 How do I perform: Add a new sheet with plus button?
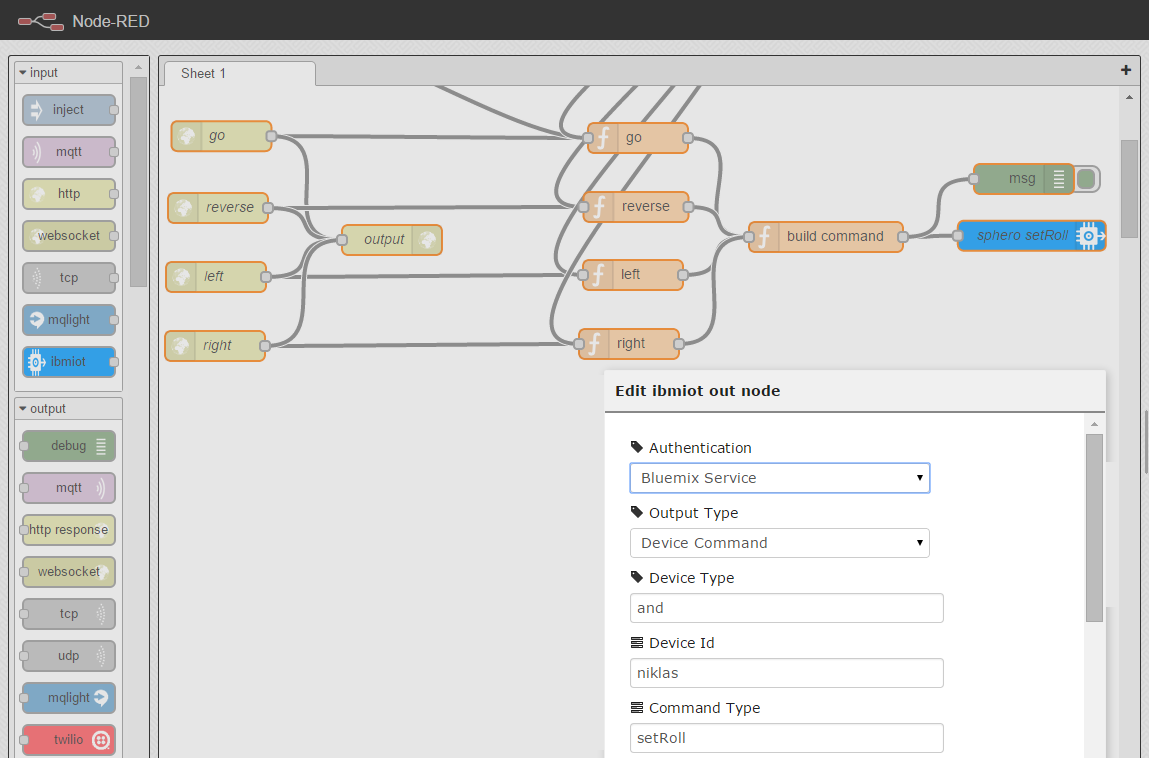tap(1126, 70)
